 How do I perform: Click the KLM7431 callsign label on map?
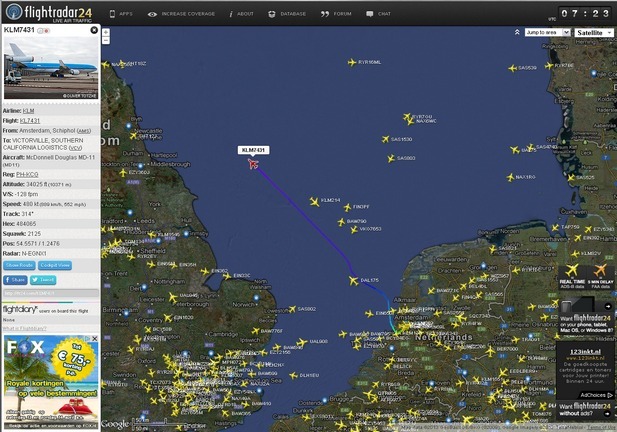click(253, 150)
